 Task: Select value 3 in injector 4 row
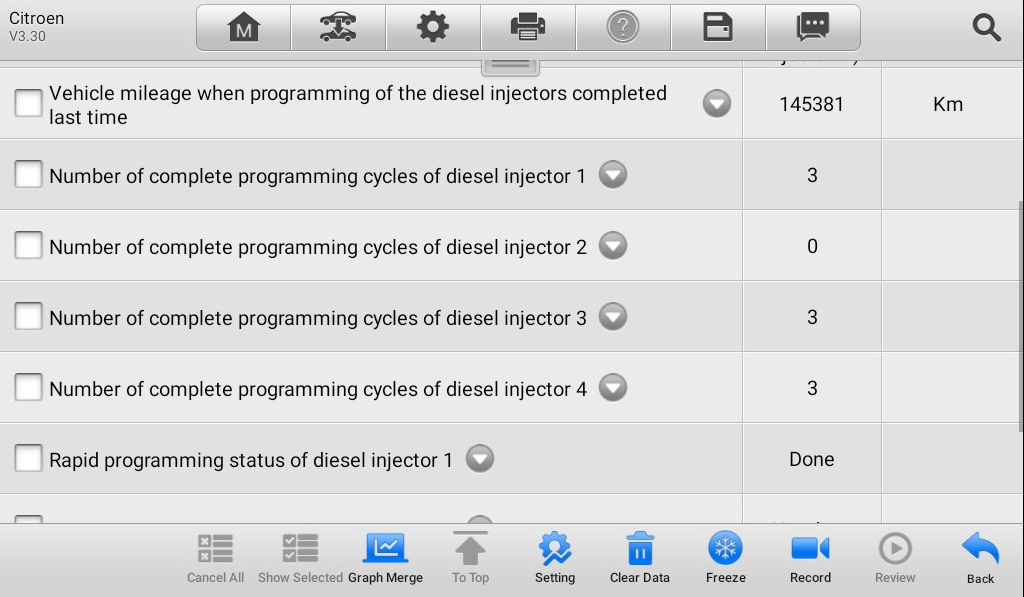[812, 389]
